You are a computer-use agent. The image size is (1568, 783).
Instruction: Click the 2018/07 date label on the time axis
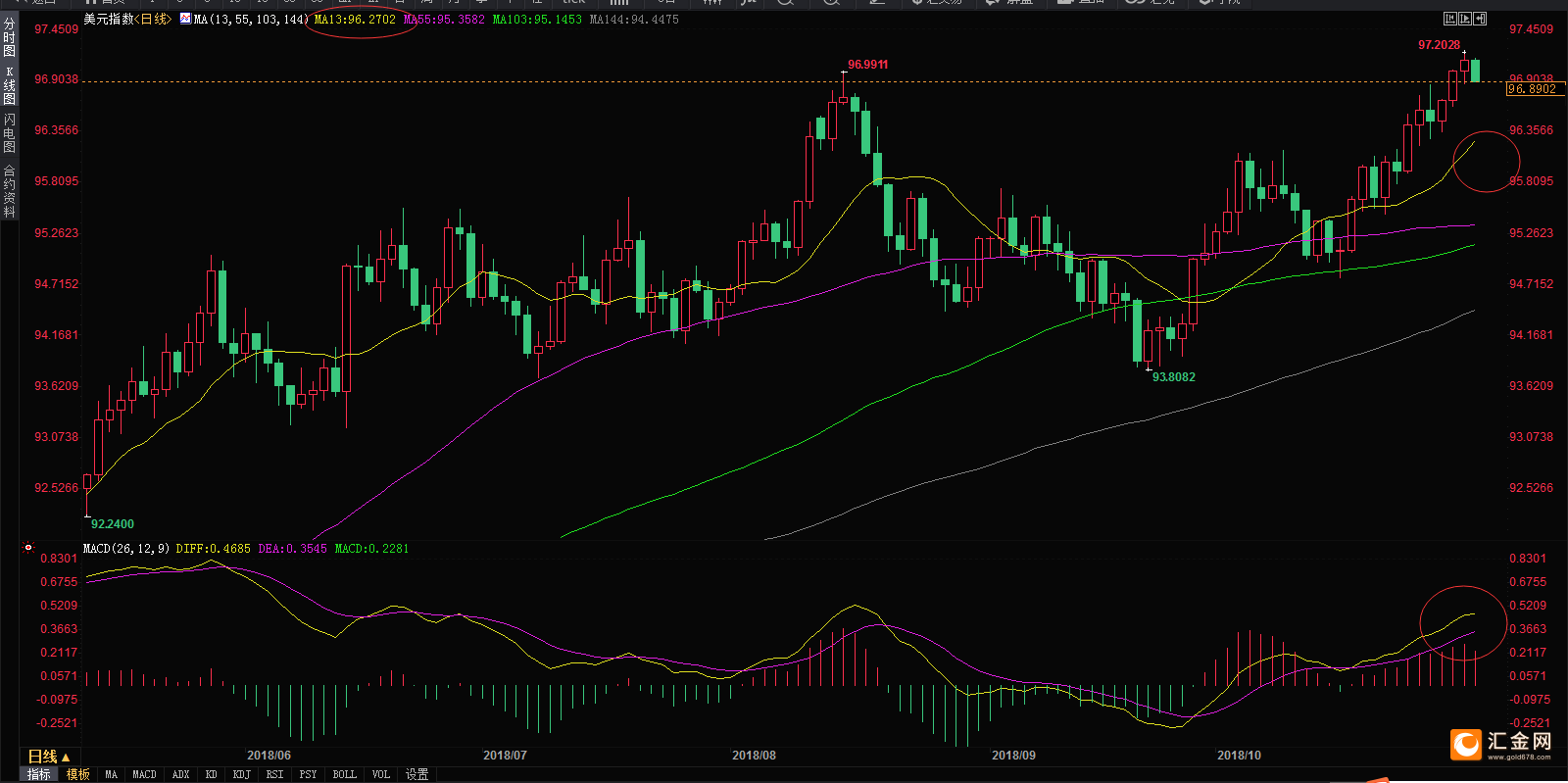(505, 756)
